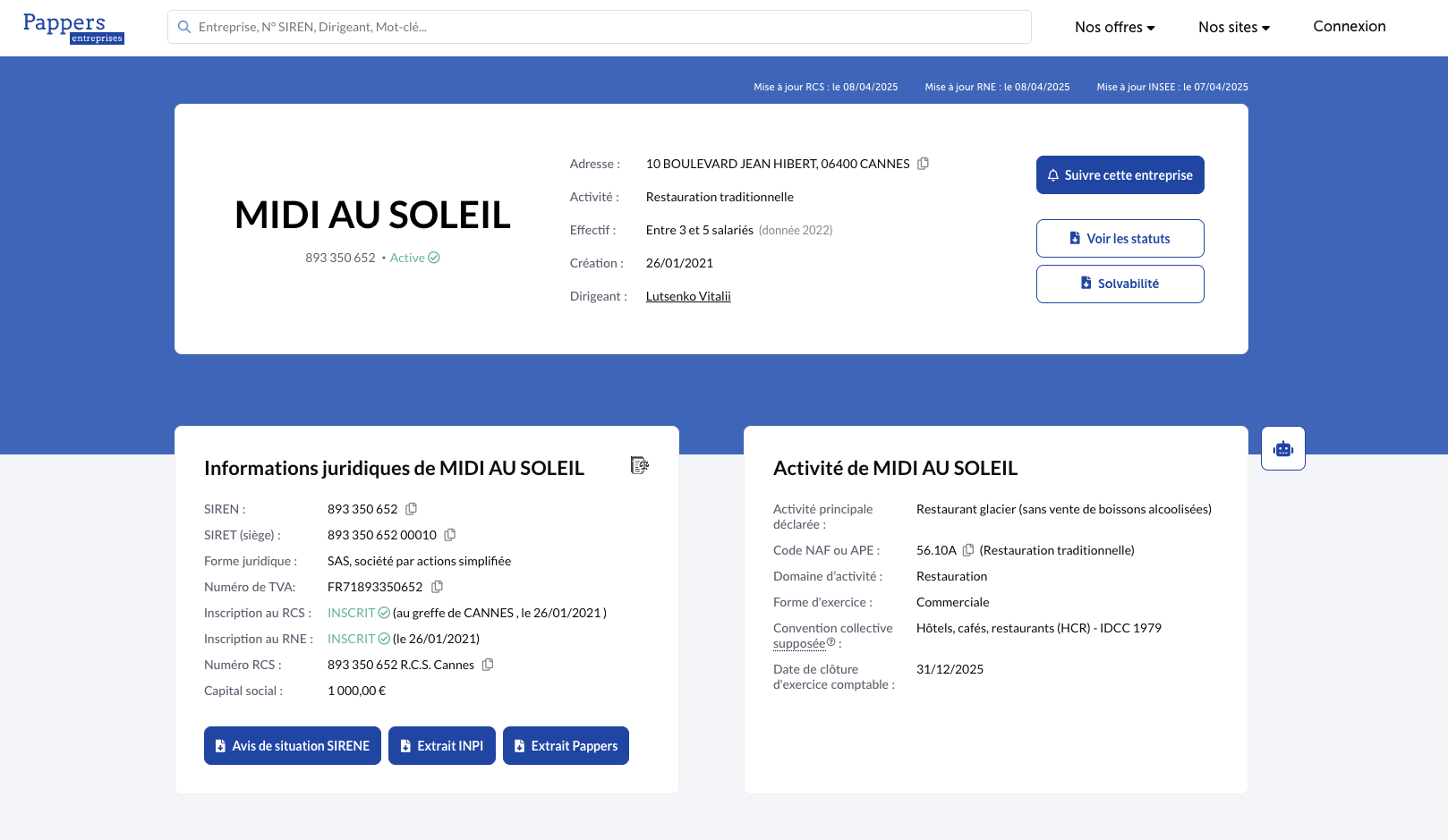Open the Connexion page
The image size is (1448, 840).
point(1350,27)
